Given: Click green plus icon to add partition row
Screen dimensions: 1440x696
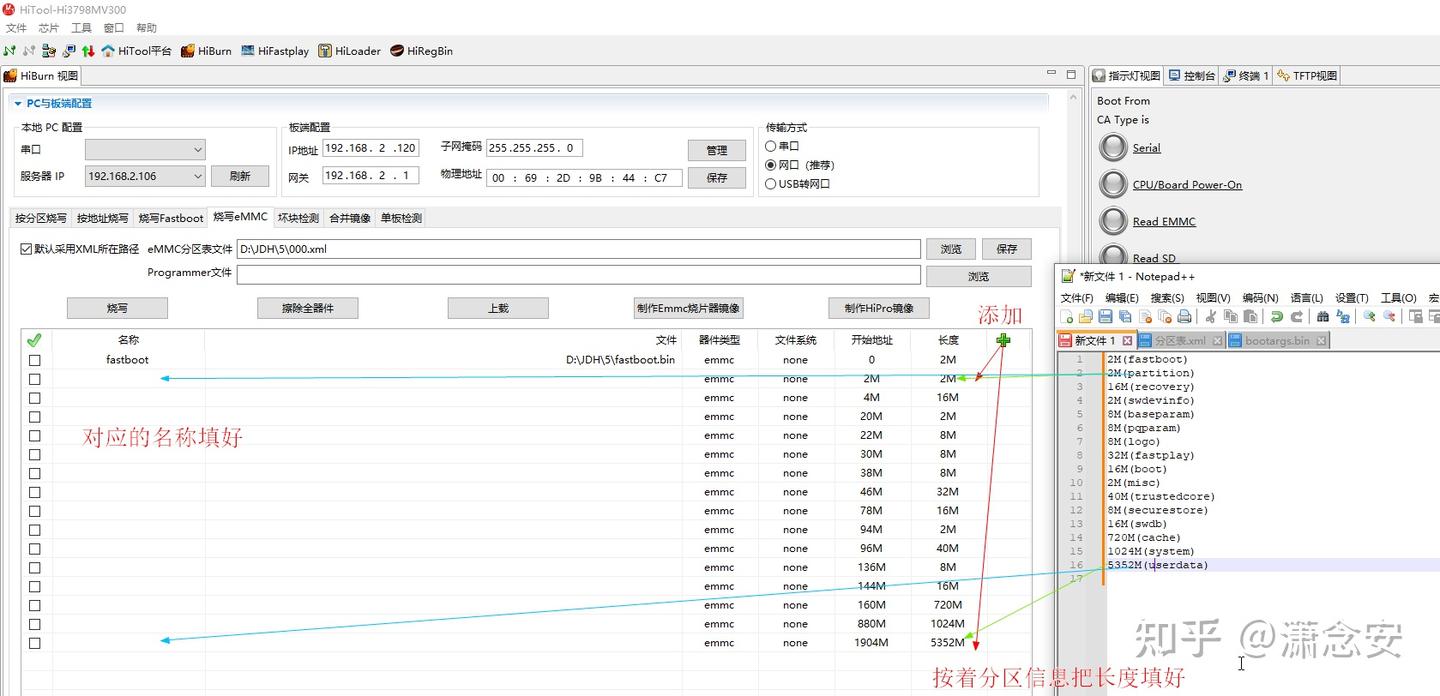Looking at the screenshot, I should coord(1003,340).
